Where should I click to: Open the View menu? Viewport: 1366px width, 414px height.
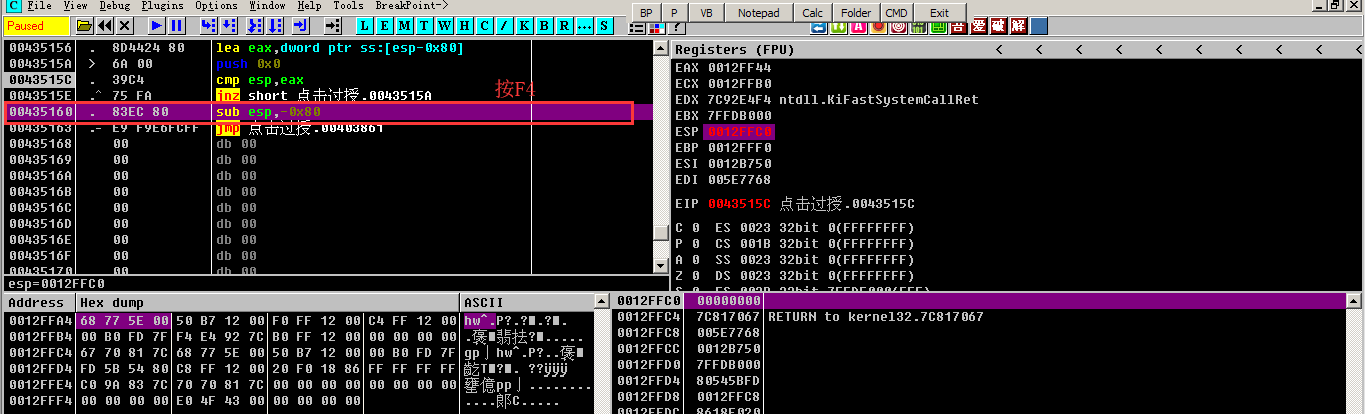click(x=75, y=6)
